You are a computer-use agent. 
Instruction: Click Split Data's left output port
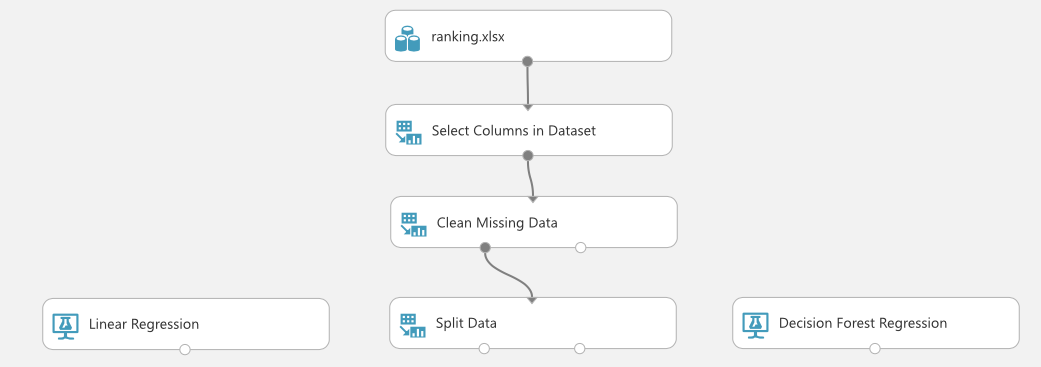(x=484, y=348)
